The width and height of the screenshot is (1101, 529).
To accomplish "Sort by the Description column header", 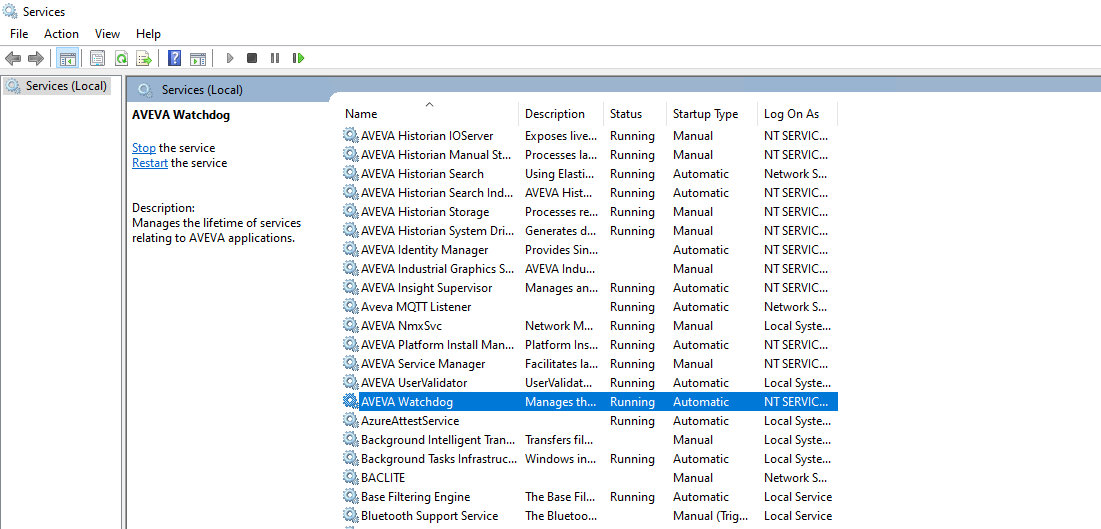I will (555, 114).
